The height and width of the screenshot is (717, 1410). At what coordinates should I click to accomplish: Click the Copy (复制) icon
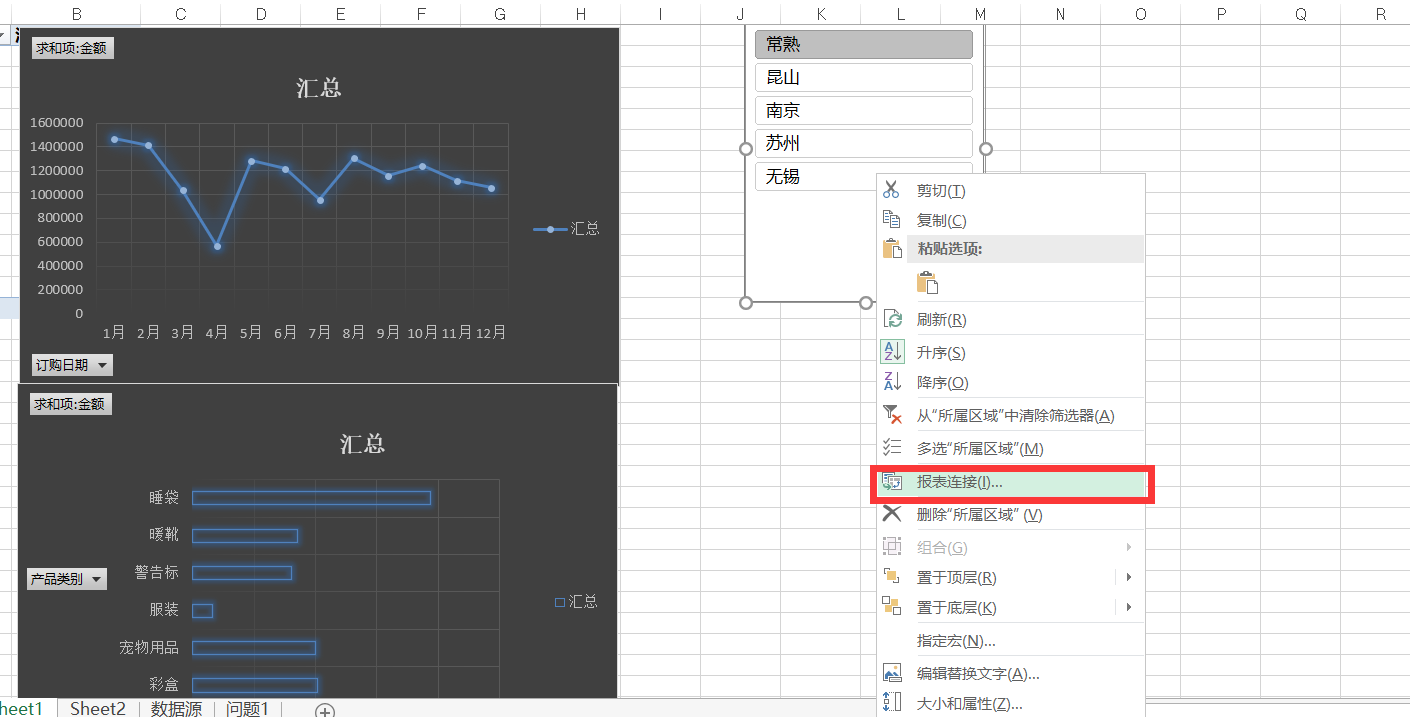click(891, 220)
